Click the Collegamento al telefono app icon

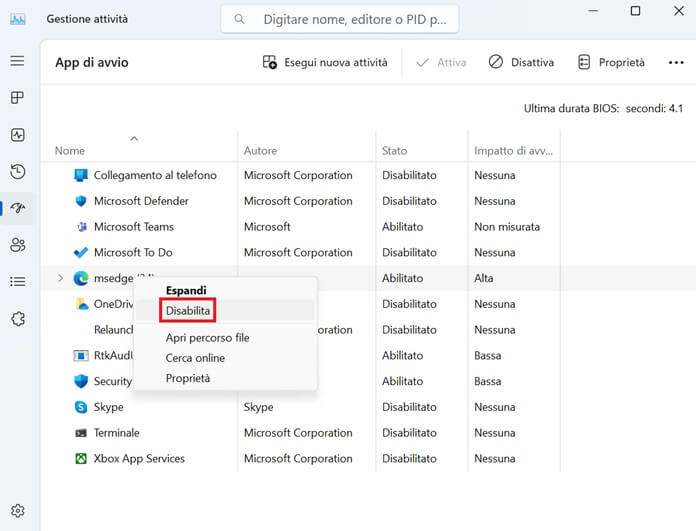tap(81, 175)
